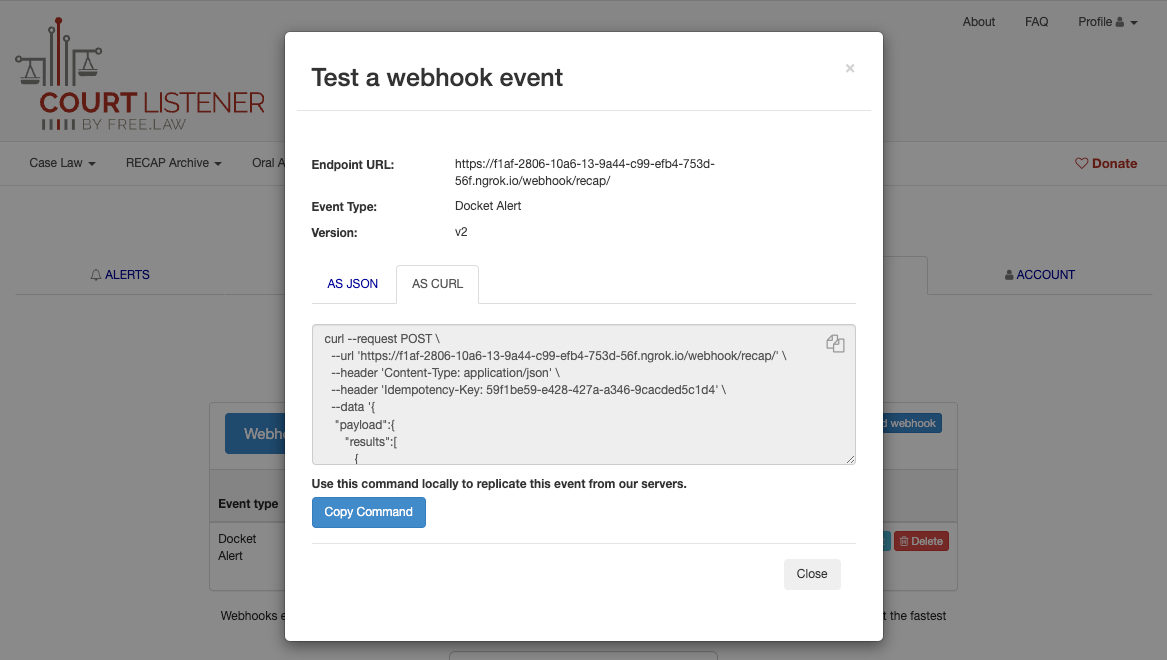This screenshot has width=1167, height=660.
Task: Click the copy icon in the curl code box
Action: pos(835,343)
